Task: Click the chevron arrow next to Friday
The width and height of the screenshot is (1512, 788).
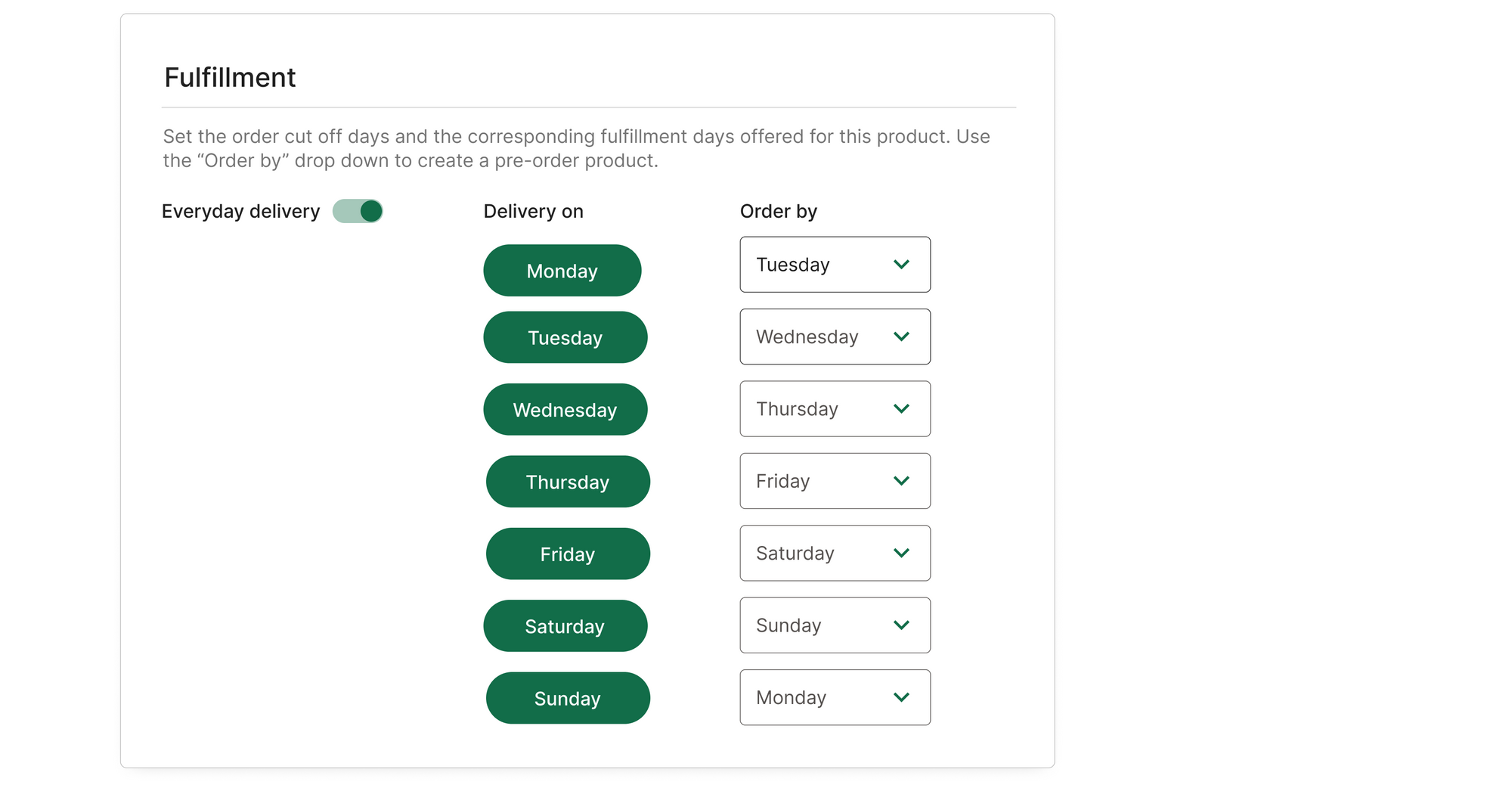Action: 901,481
